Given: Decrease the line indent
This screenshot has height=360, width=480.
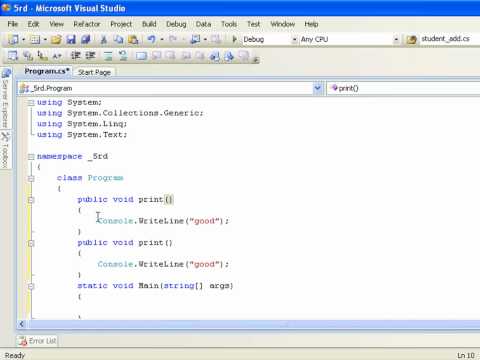Looking at the screenshot, I should pyautogui.click(x=76, y=56).
